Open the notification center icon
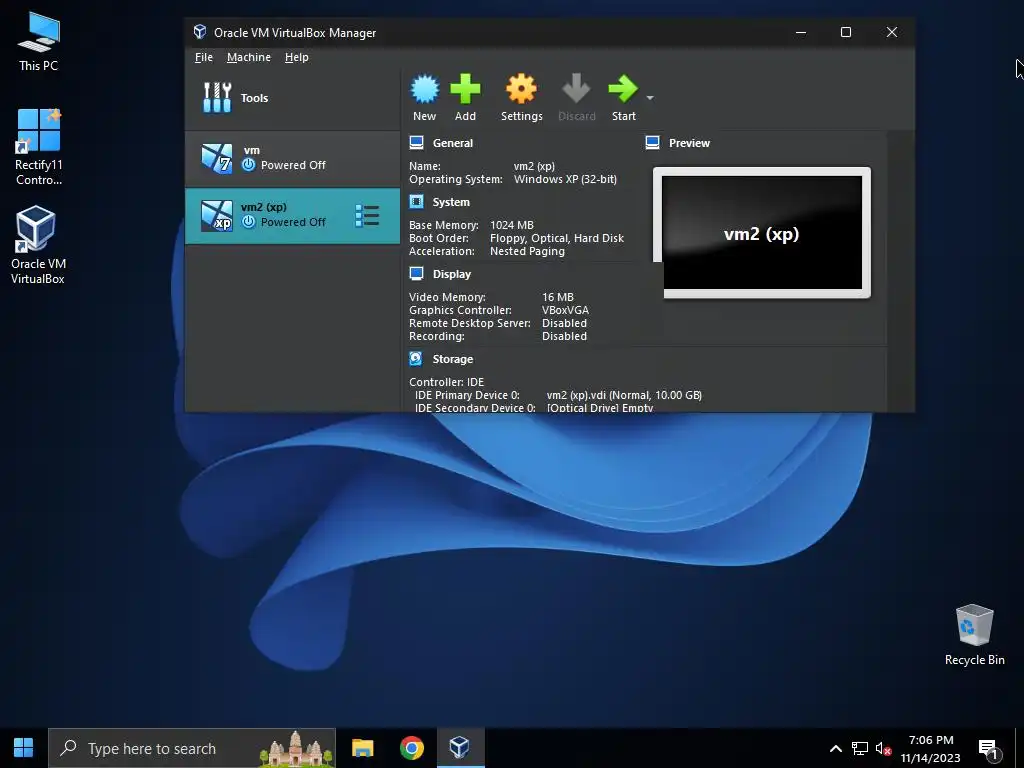Viewport: 1024px width, 768px height. click(989, 748)
